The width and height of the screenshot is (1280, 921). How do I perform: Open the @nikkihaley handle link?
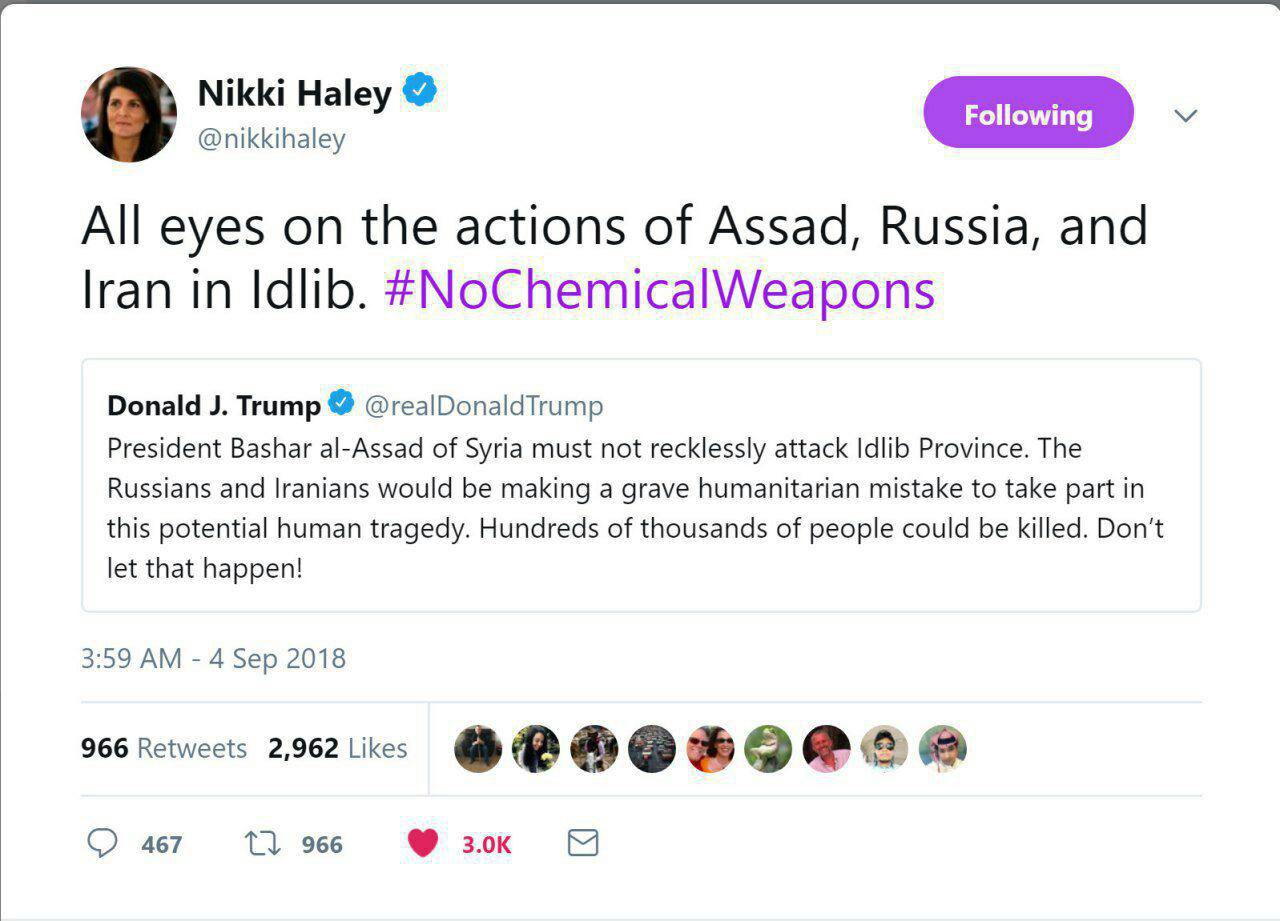pyautogui.click(x=271, y=139)
